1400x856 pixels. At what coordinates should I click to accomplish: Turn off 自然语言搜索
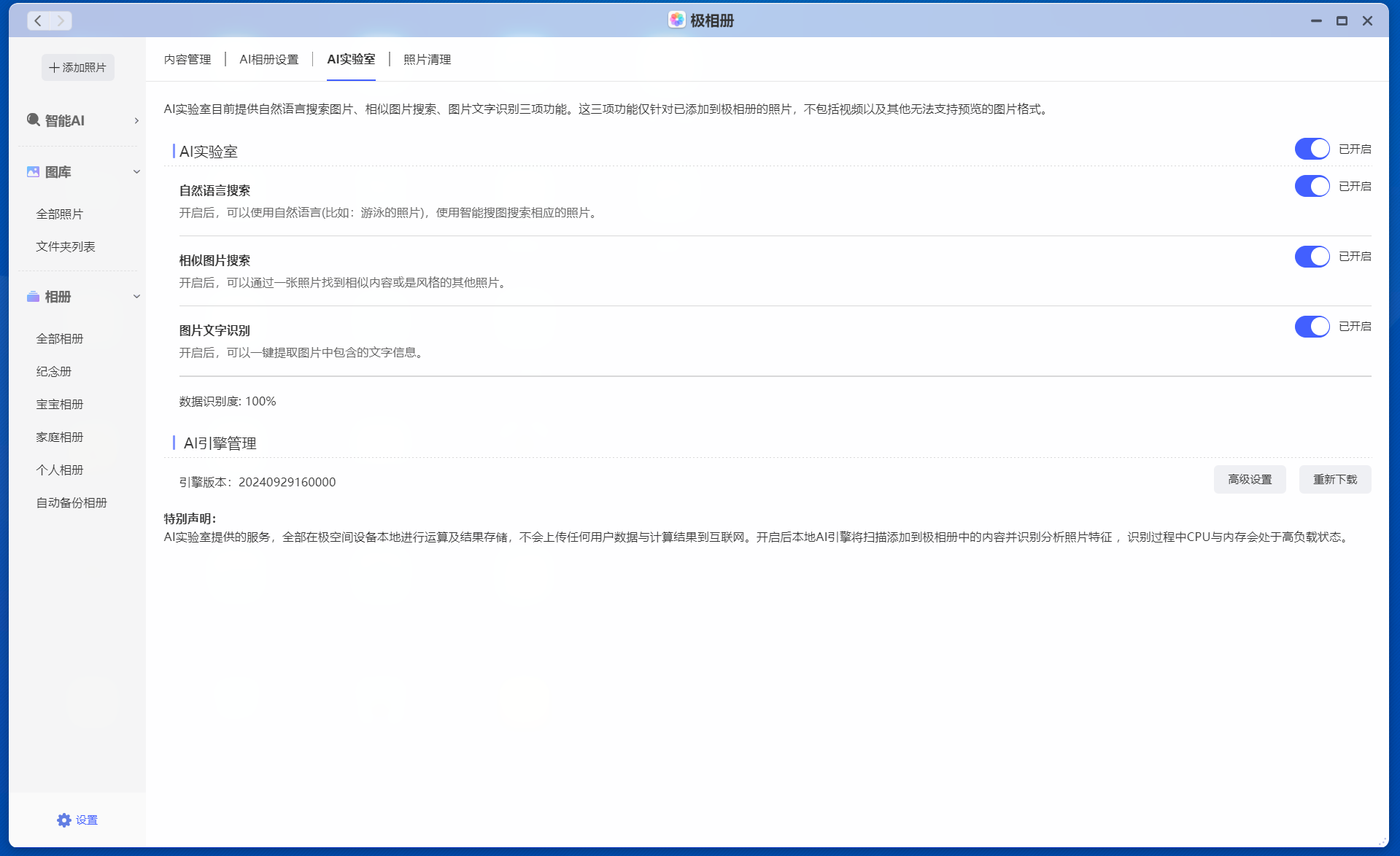coord(1311,186)
